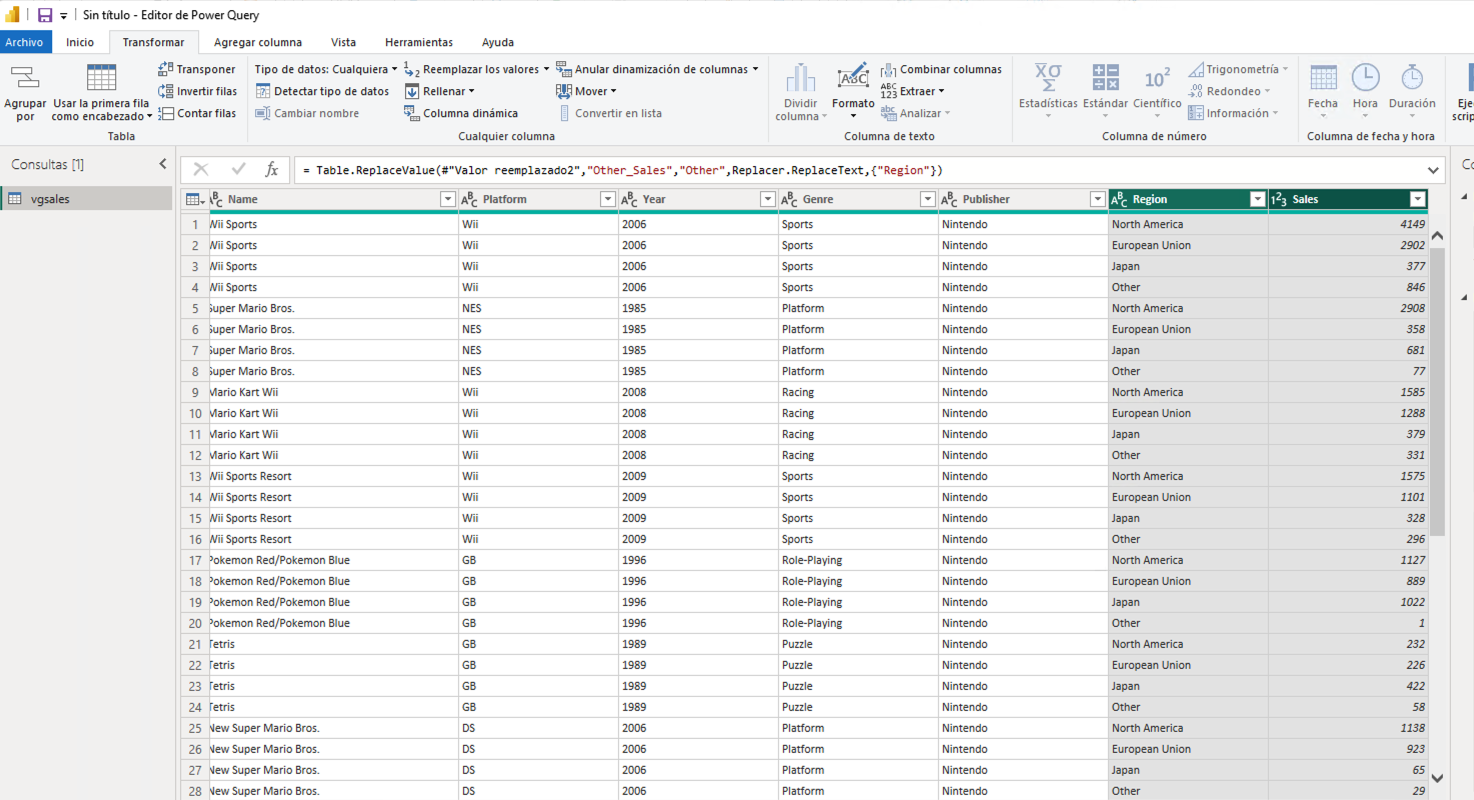Open the Estadísticas tool

(1048, 90)
